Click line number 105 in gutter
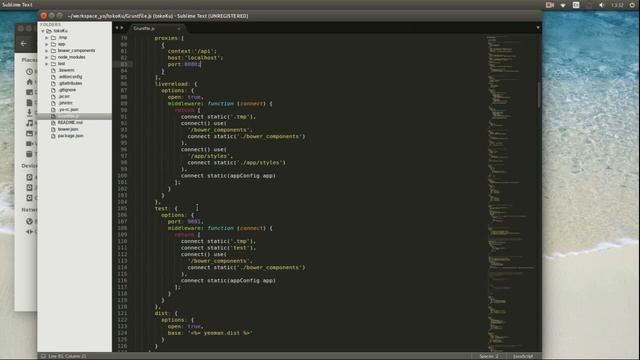This screenshot has height=360, width=640. (122, 209)
